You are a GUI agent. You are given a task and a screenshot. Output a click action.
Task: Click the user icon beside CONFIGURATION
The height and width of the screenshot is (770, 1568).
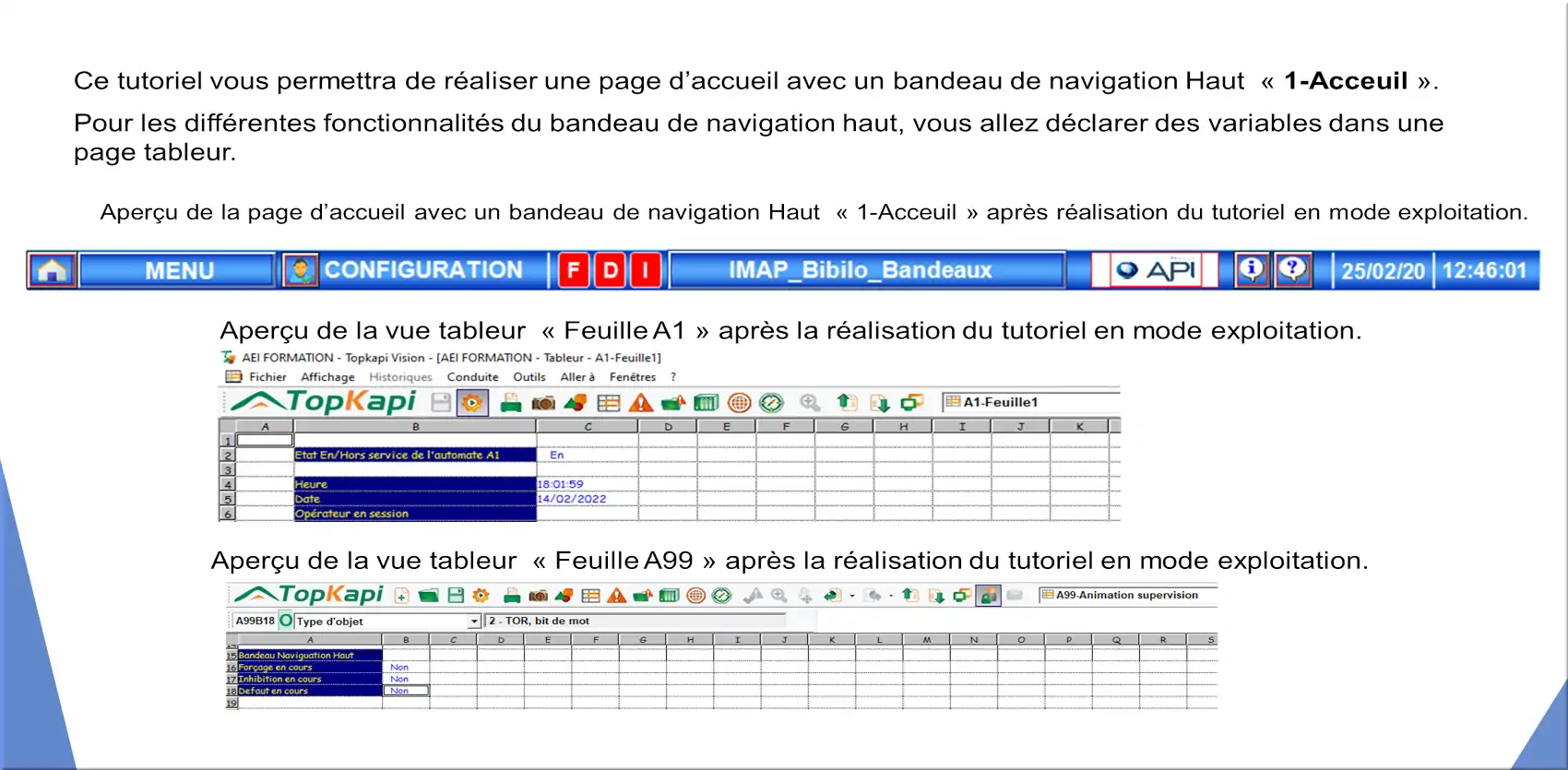coord(300,270)
